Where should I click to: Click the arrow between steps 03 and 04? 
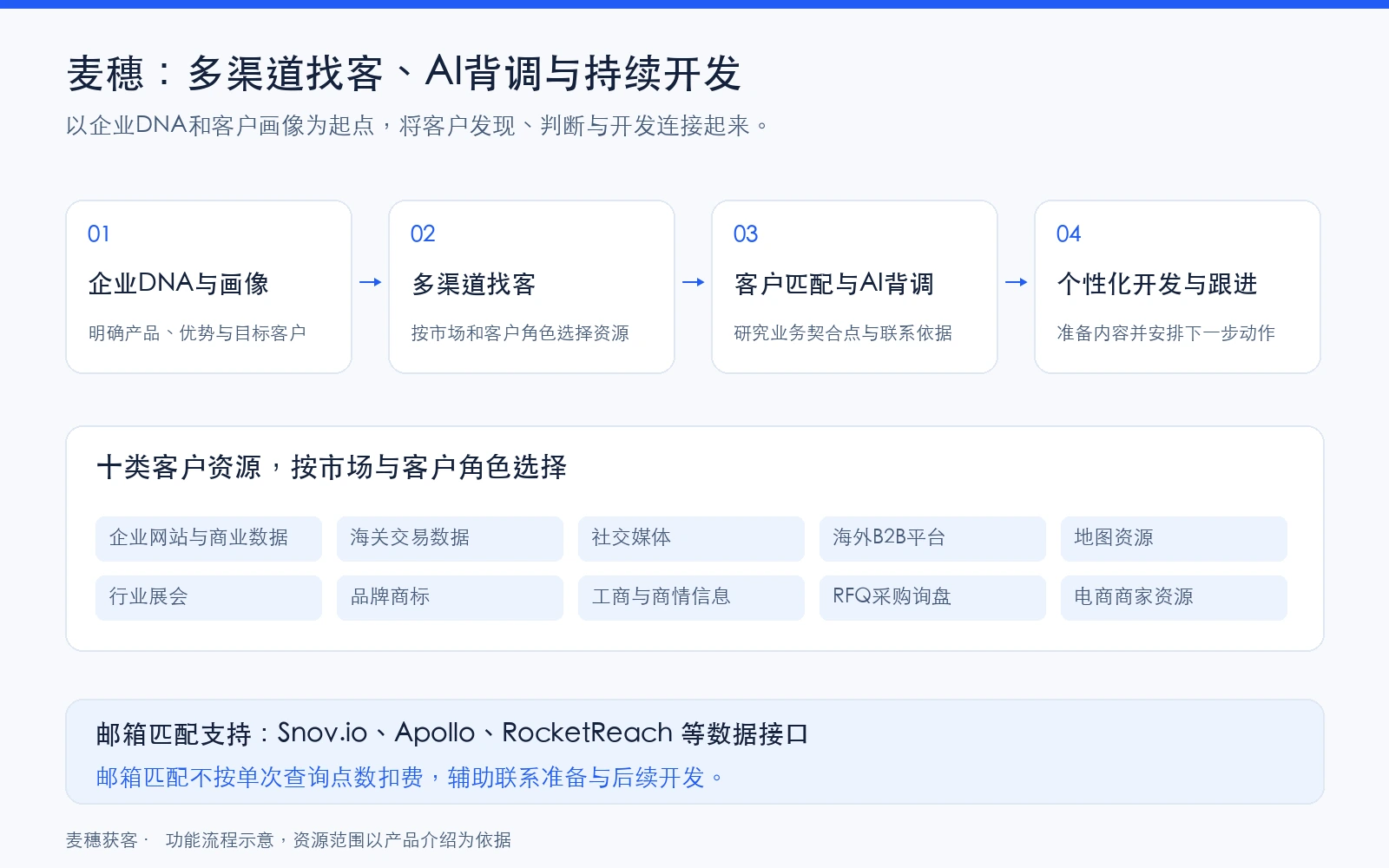point(1017,282)
